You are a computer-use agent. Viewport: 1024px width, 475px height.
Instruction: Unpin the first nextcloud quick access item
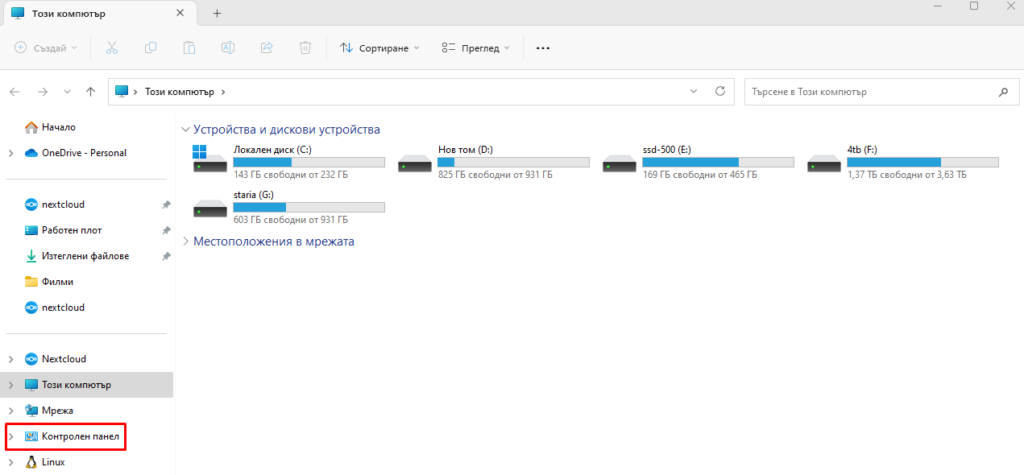[166, 205]
